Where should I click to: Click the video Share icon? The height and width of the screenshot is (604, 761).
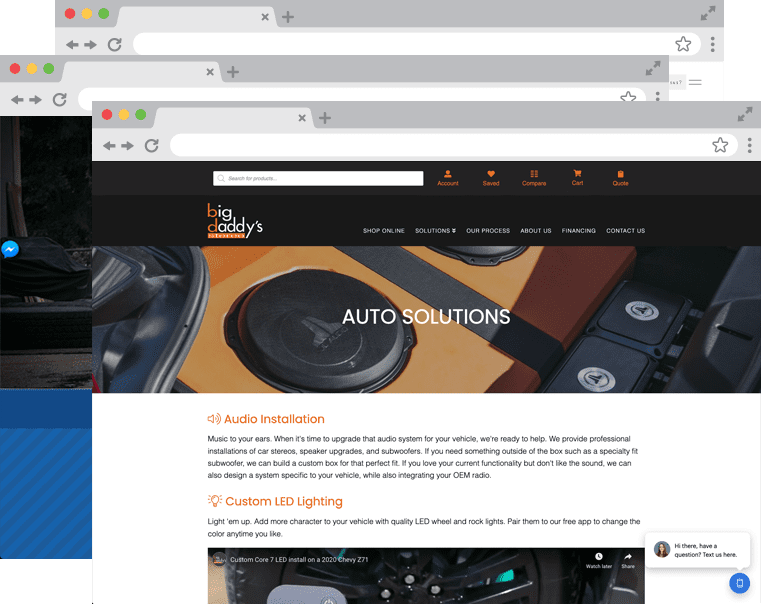pos(628,559)
